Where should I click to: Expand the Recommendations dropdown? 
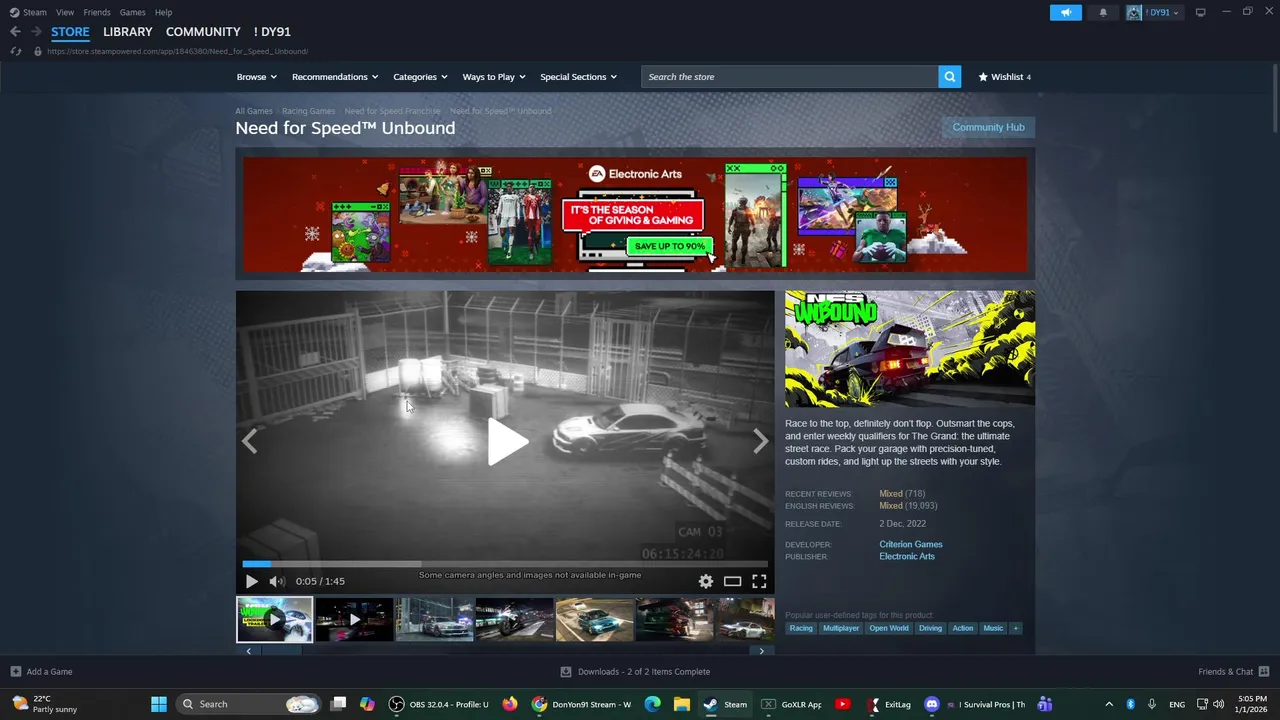(335, 77)
